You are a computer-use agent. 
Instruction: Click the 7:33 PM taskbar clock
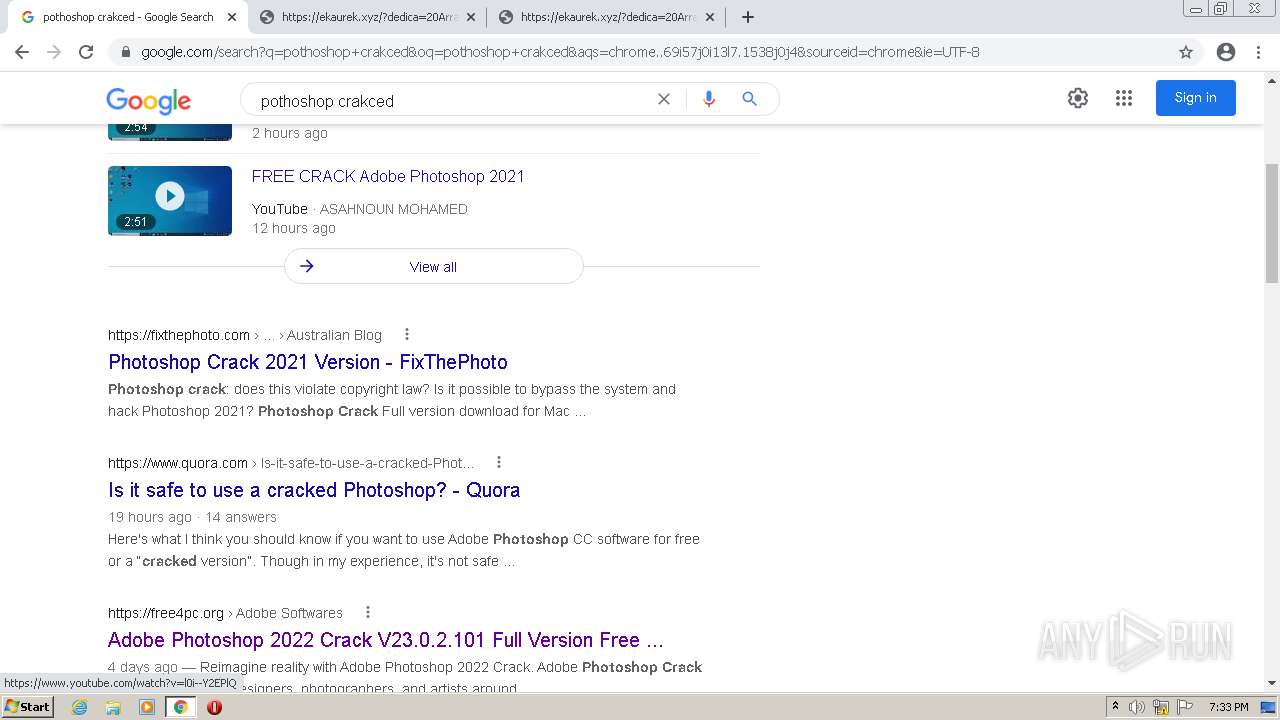[1228, 707]
